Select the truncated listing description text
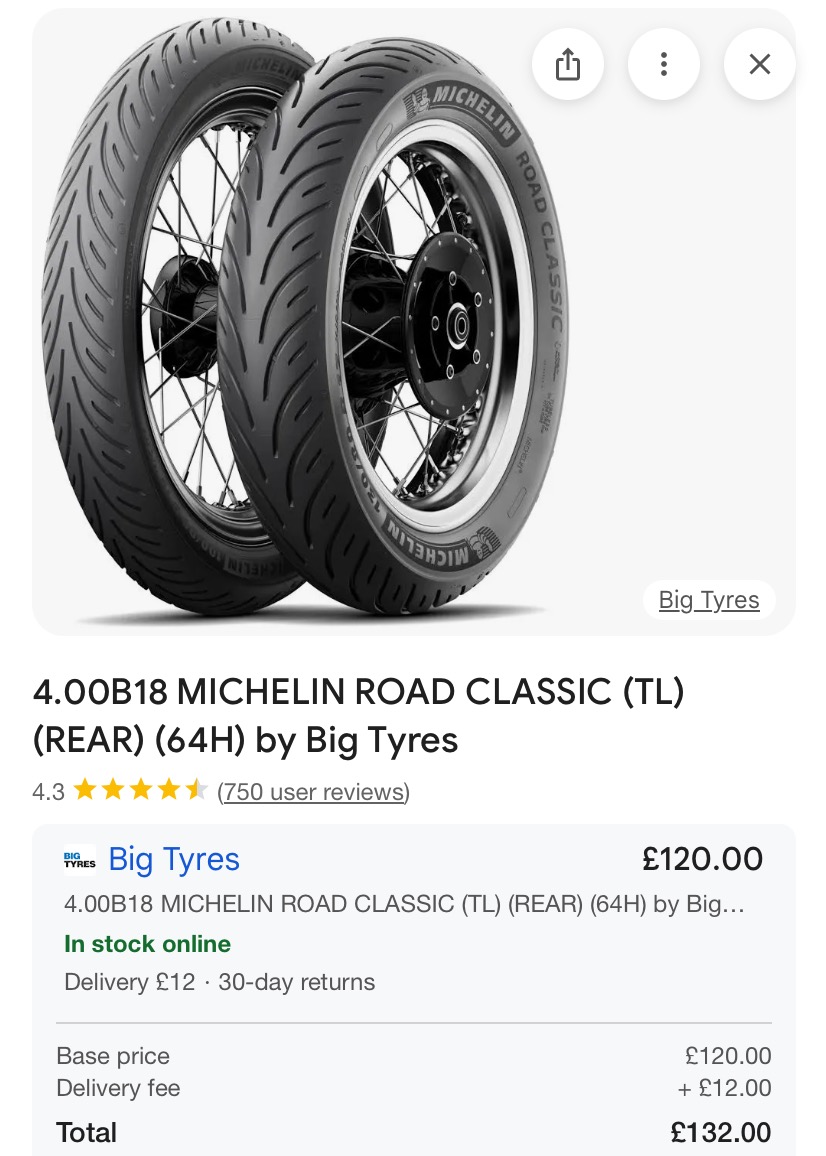Screen dimensions: 826x1156 click(404, 905)
